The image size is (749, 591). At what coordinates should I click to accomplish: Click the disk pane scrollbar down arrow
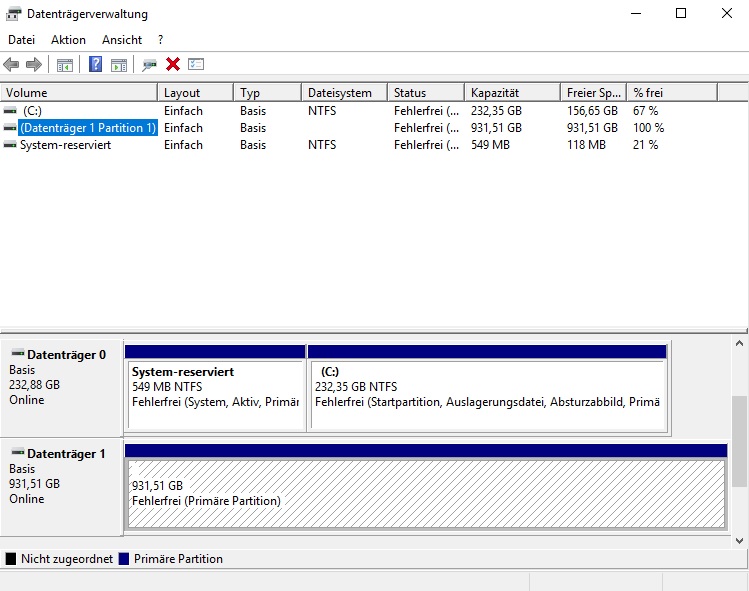coord(739,541)
